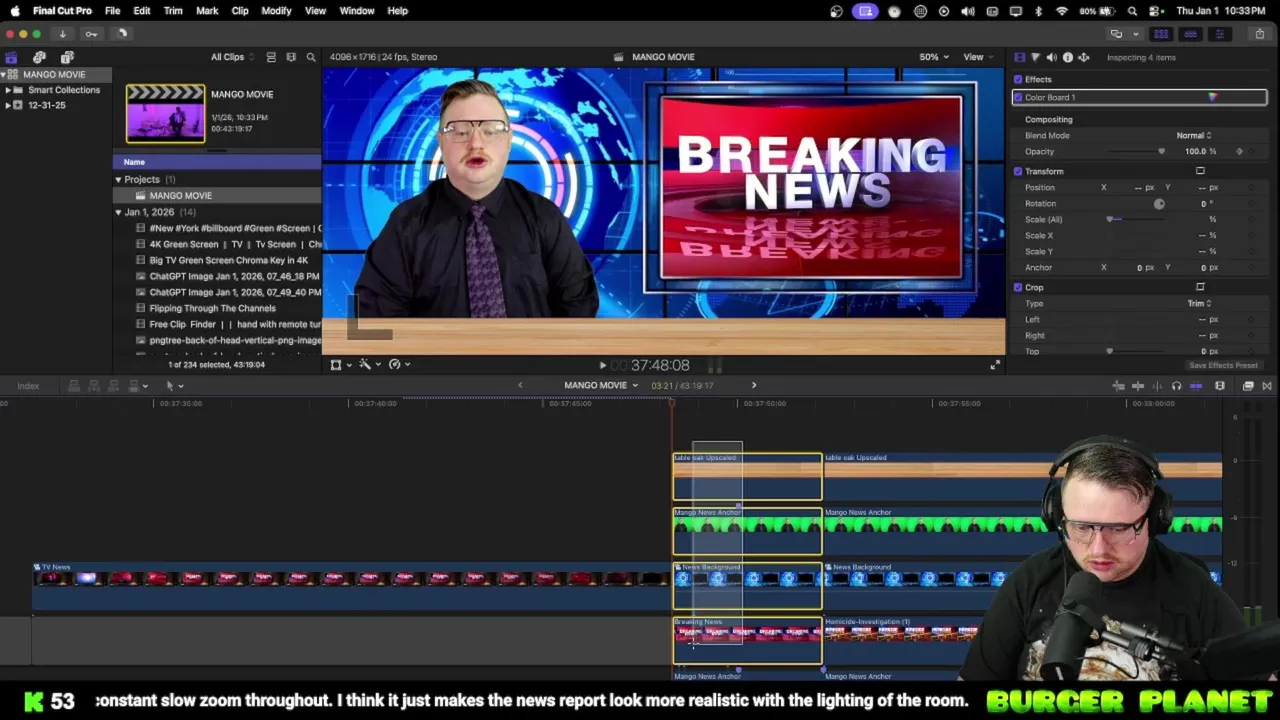Expand the Smart Collections folder
Screen dimensions: 1280x720
coord(9,90)
